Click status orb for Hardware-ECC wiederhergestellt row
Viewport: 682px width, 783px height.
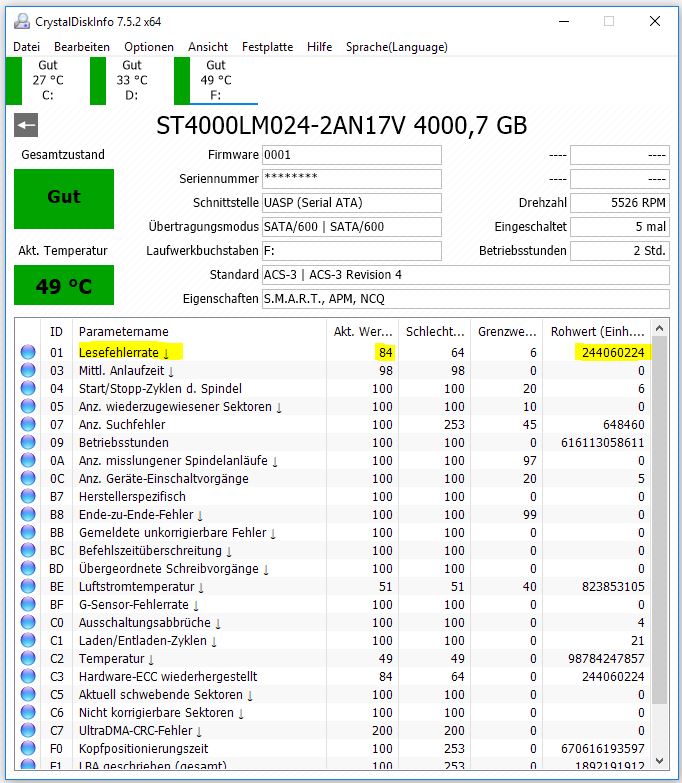point(28,676)
